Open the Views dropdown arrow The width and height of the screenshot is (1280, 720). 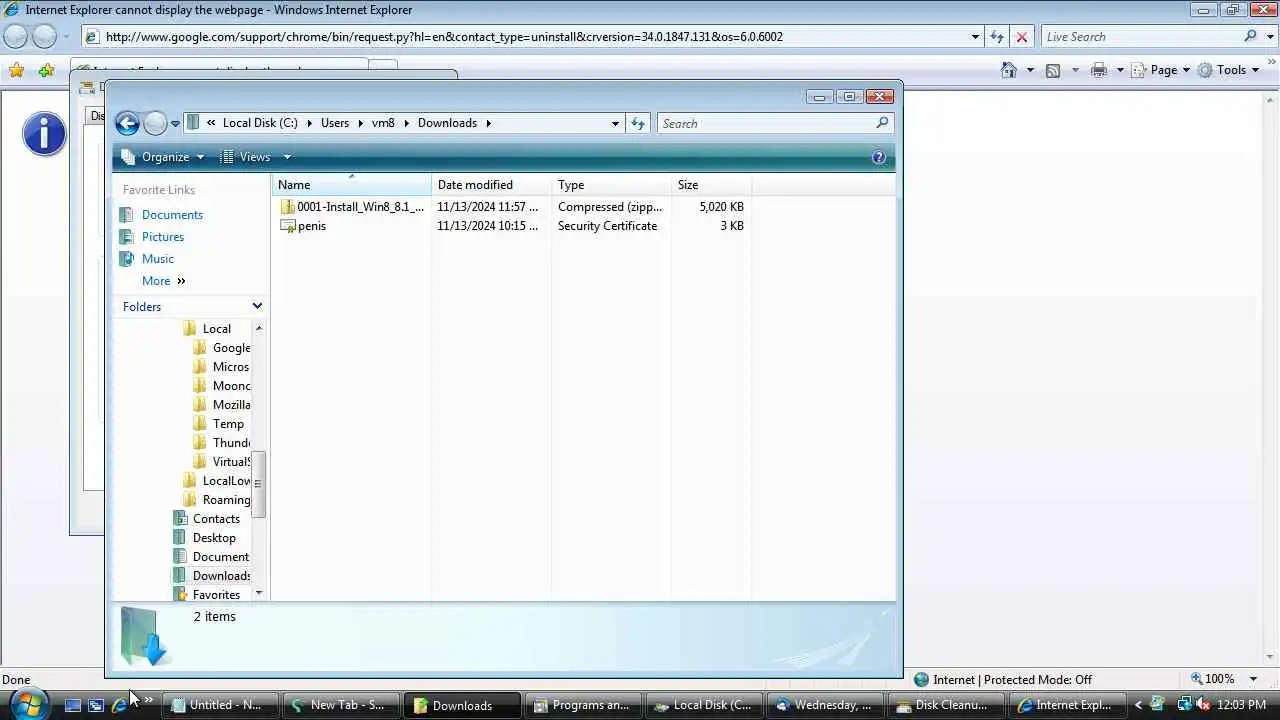(287, 157)
